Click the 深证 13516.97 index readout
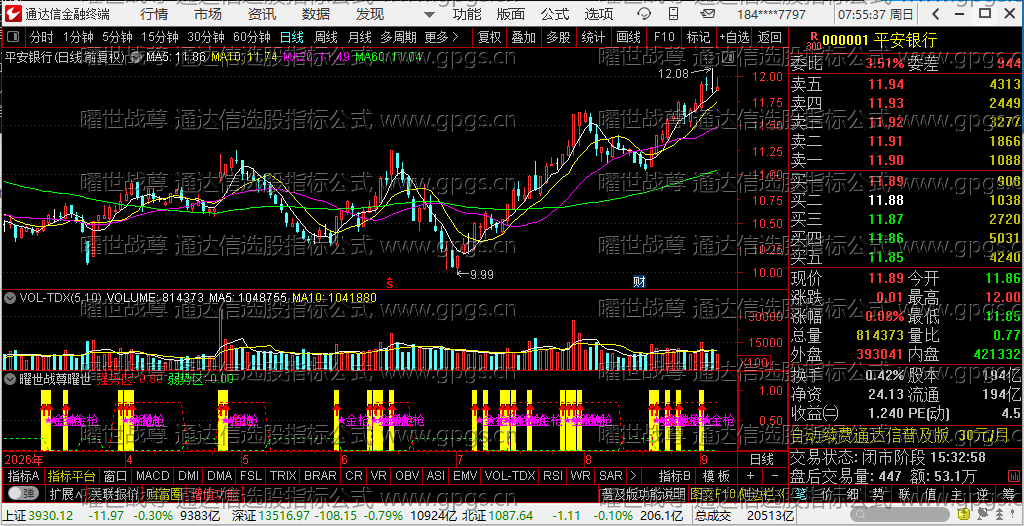1024x526 pixels. 270,516
